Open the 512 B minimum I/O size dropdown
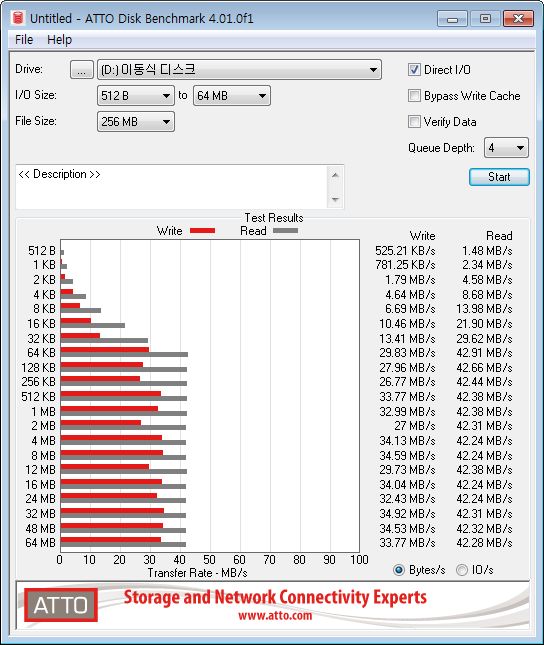The height and width of the screenshot is (645, 544). point(135,96)
